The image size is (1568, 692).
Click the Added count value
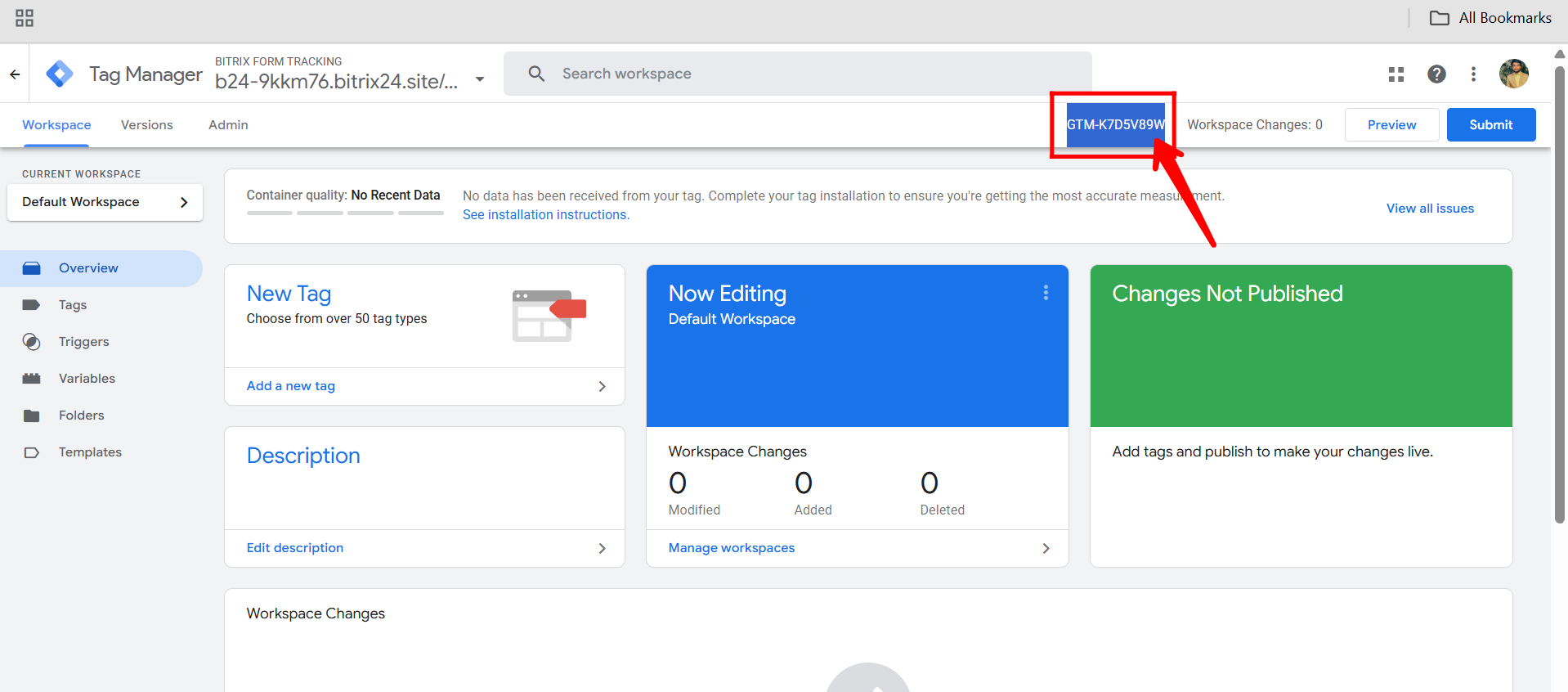[x=804, y=483]
